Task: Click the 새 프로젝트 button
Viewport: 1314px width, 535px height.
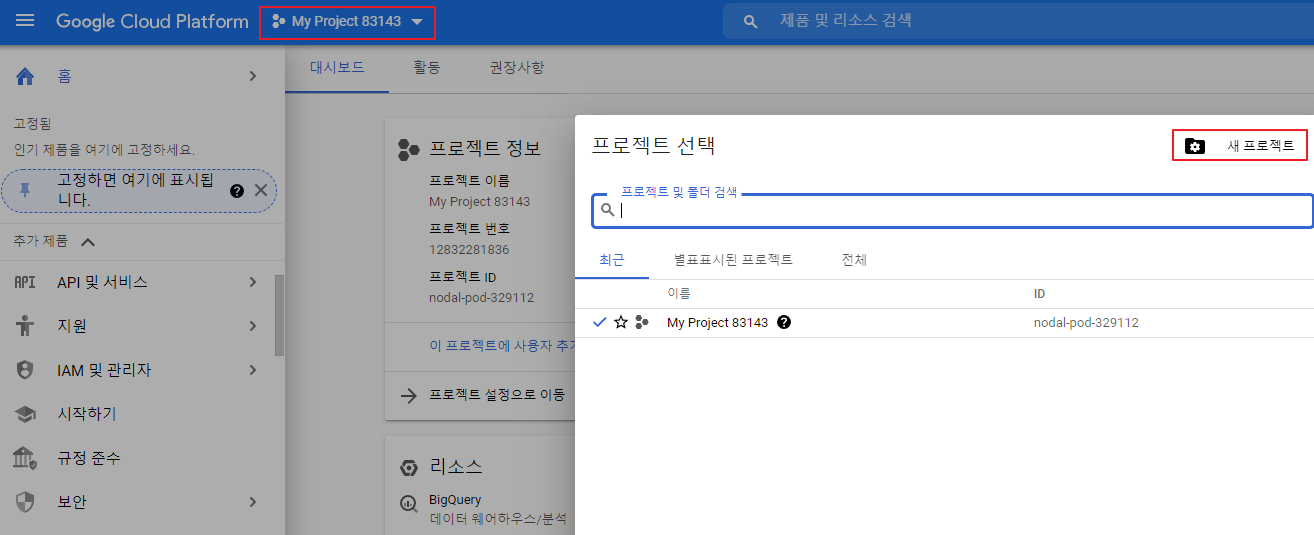Action: 1240,145
